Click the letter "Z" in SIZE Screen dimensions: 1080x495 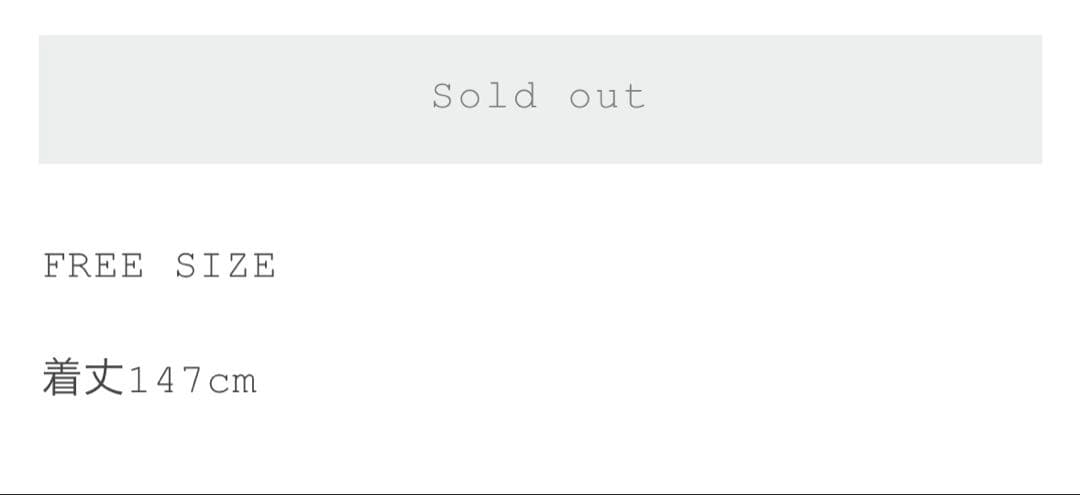(x=237, y=266)
